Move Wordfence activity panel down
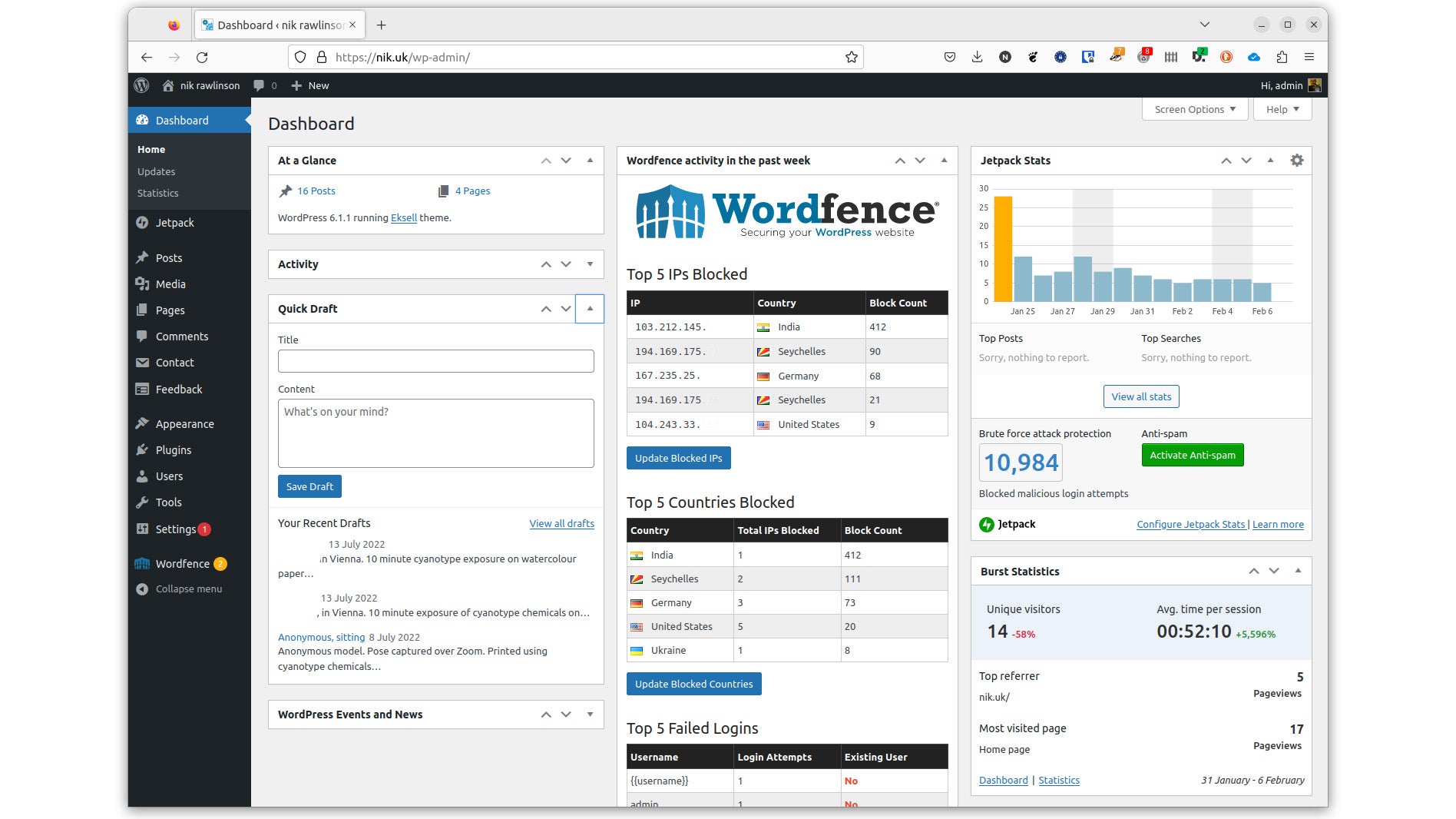 (x=920, y=161)
